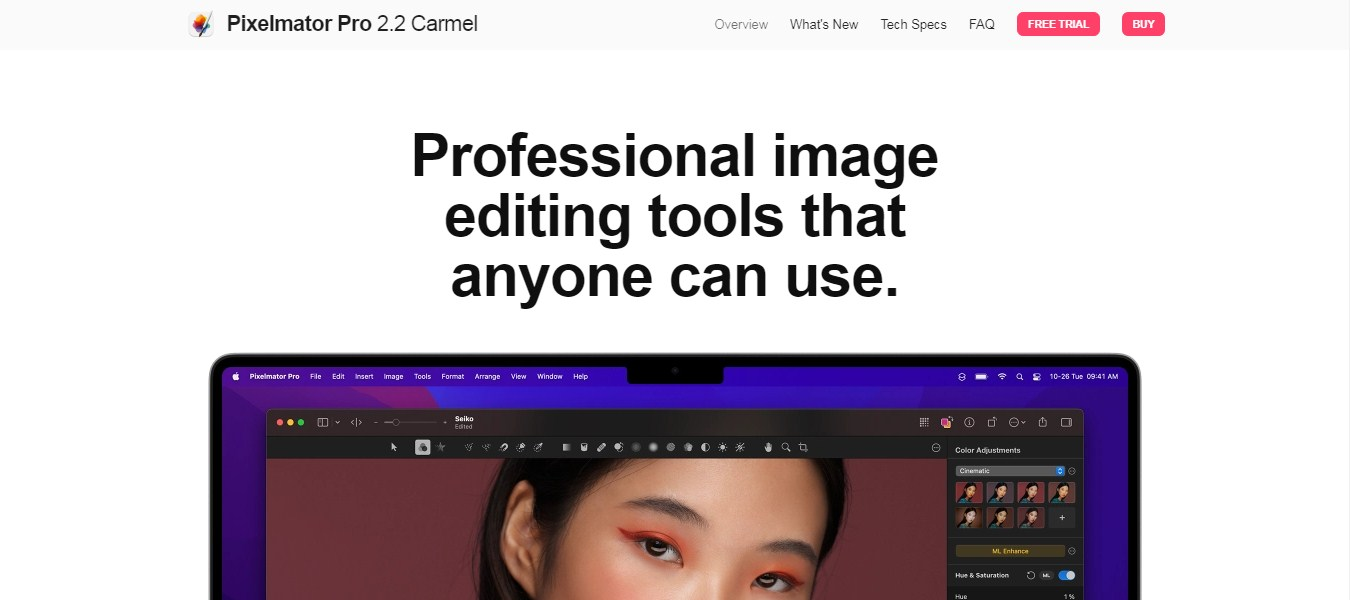Image resolution: width=1350 pixels, height=600 pixels.
Task: Click the pink BUY button
Action: [1143, 24]
